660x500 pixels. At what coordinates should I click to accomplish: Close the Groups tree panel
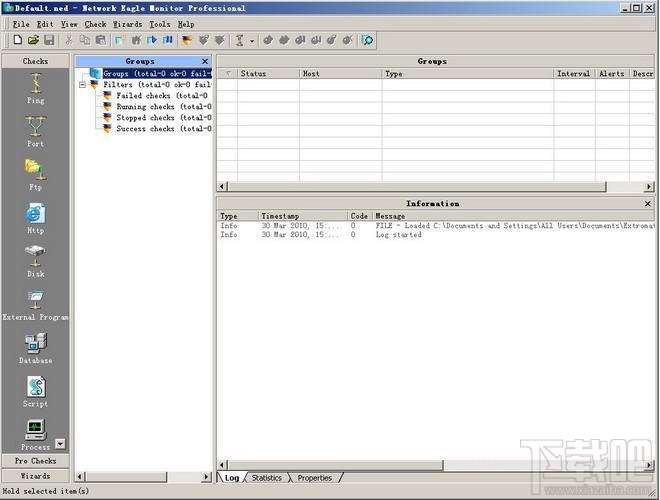point(205,61)
